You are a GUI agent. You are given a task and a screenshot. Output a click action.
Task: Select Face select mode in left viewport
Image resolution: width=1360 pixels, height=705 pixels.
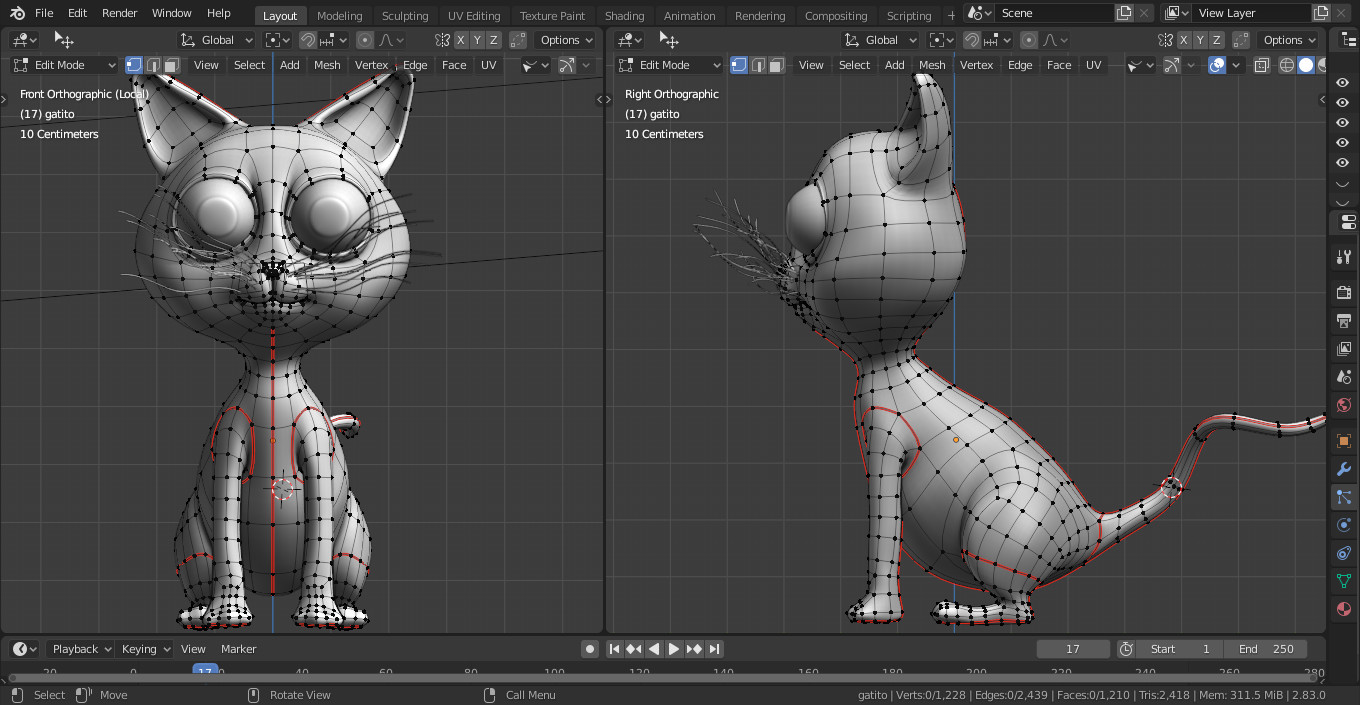pos(172,65)
